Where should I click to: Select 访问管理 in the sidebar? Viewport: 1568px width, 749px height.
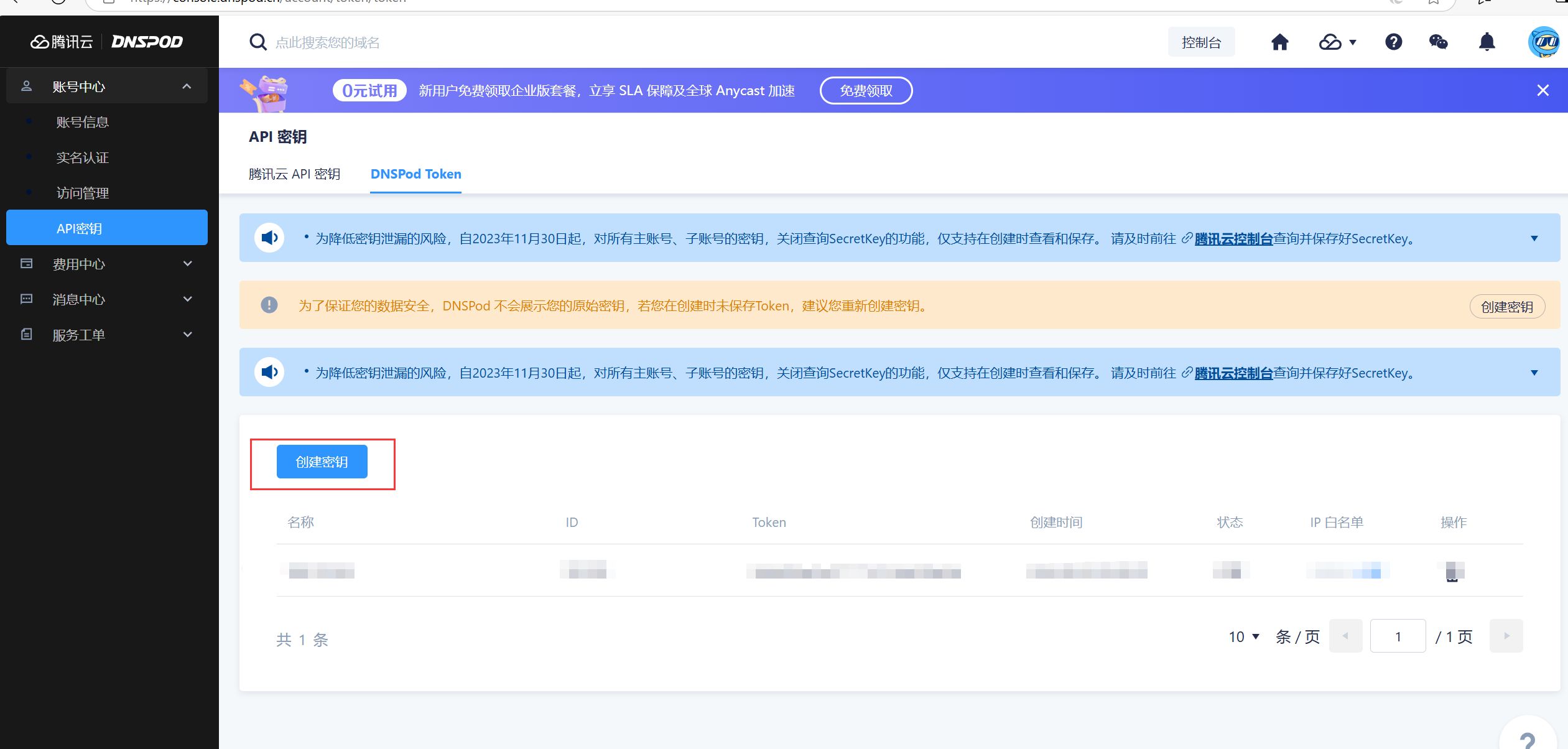click(82, 192)
